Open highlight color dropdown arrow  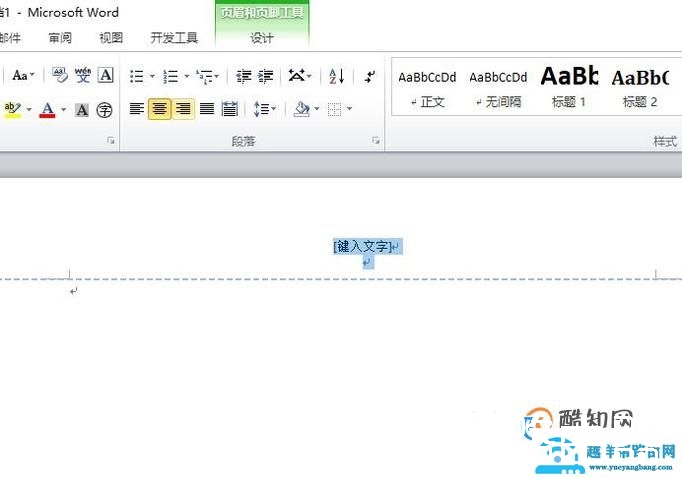pos(29,109)
